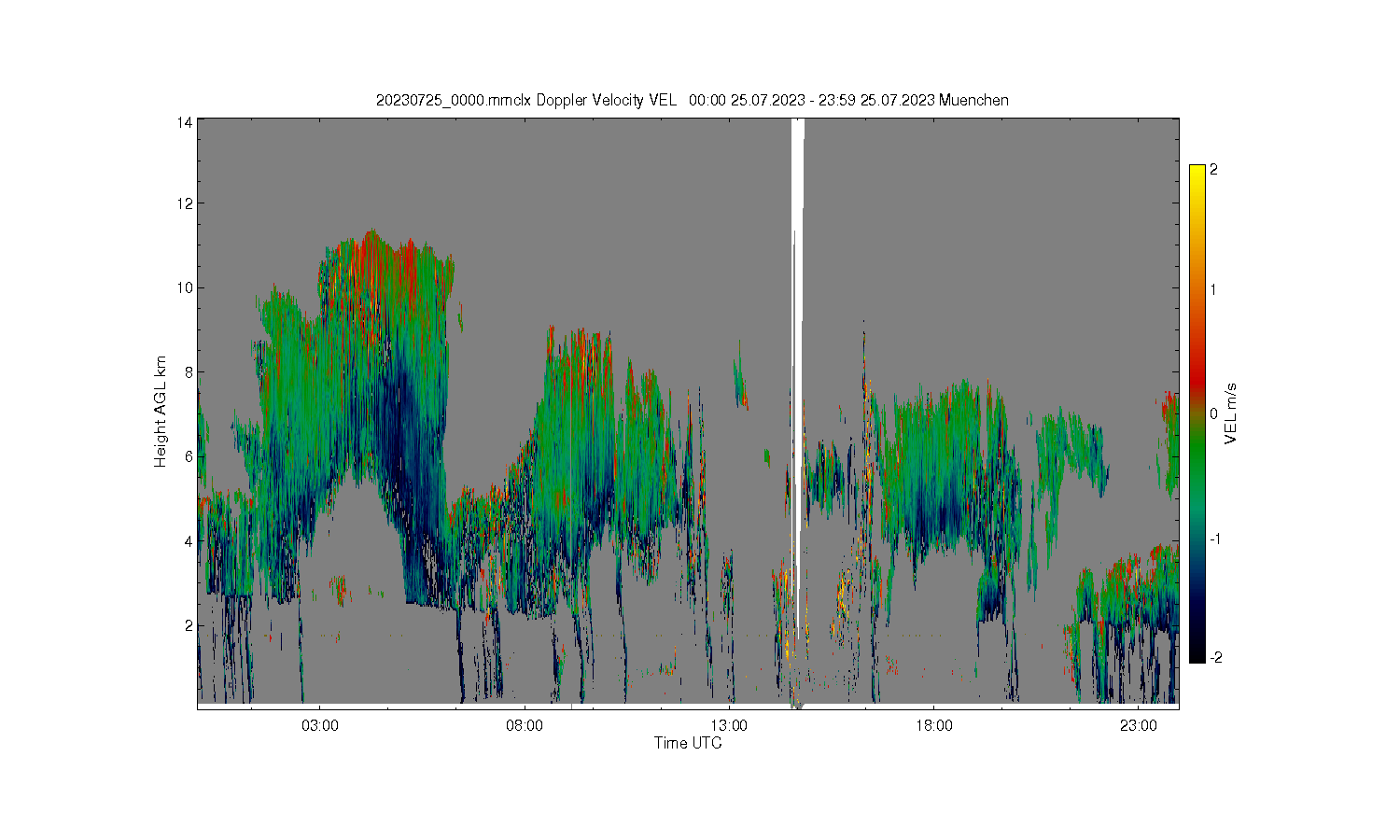The image size is (1400, 840).
Task: Click the colorbar tick value -1
Action: coord(1214,539)
